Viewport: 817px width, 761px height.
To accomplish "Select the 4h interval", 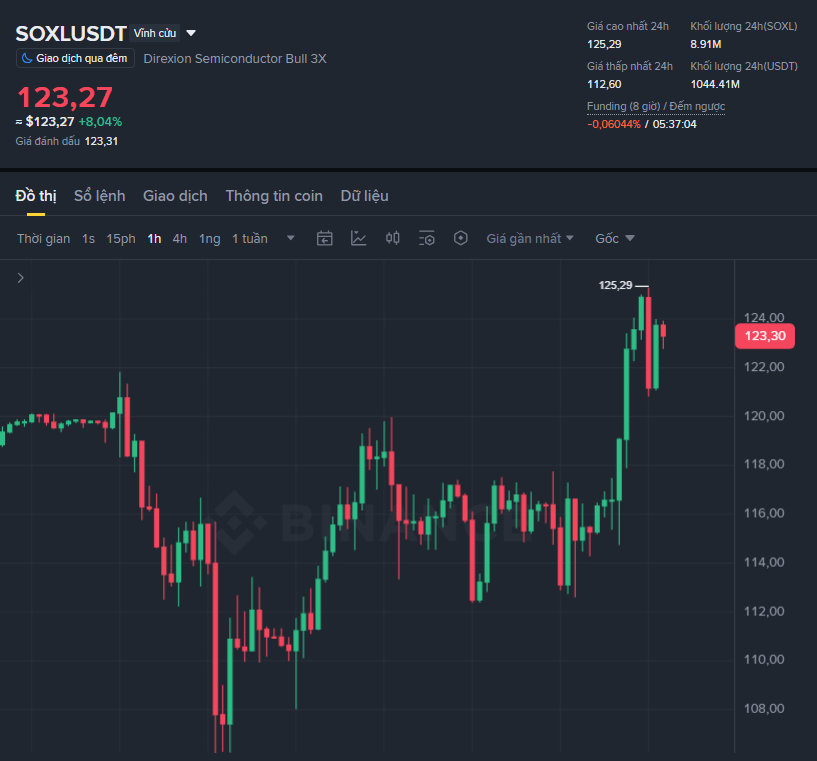I will (180, 239).
